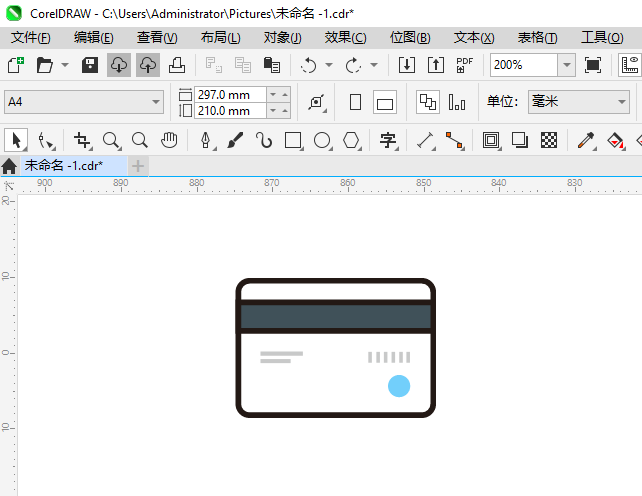The height and width of the screenshot is (496, 642).
Task: Decrease page height with down stepper
Action: (273, 111)
